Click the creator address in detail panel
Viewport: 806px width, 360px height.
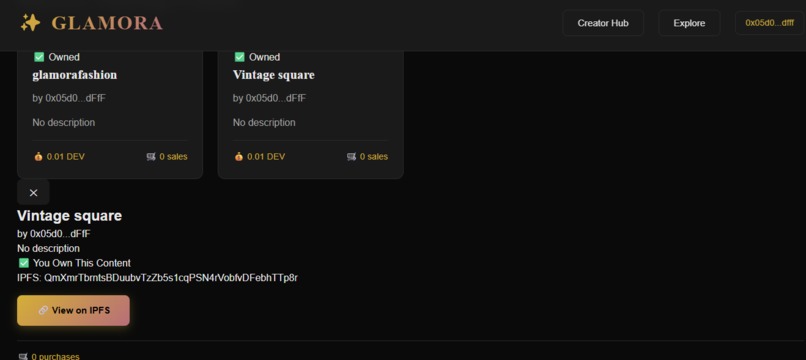(x=54, y=233)
